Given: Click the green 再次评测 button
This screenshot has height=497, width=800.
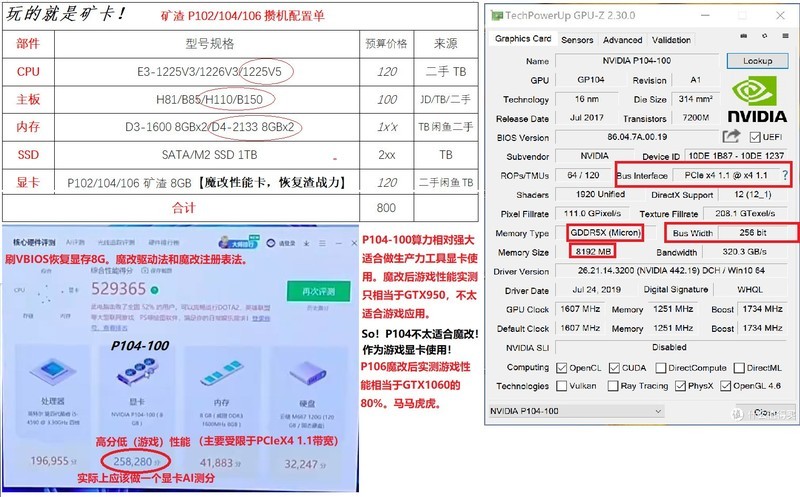Looking at the screenshot, I should point(318,291).
